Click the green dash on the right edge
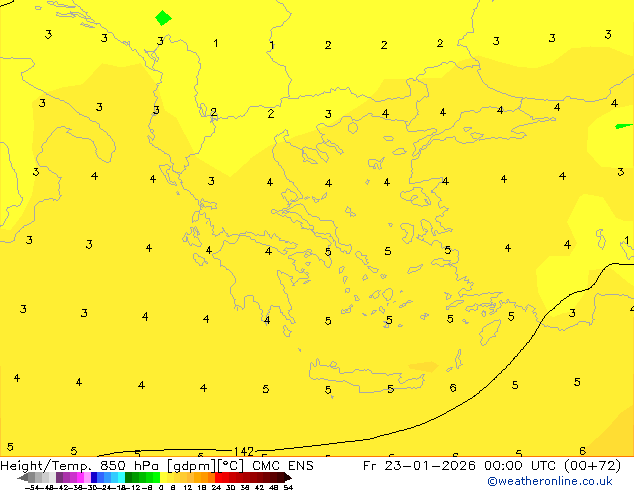This screenshot has width=634, height=490. [624, 126]
